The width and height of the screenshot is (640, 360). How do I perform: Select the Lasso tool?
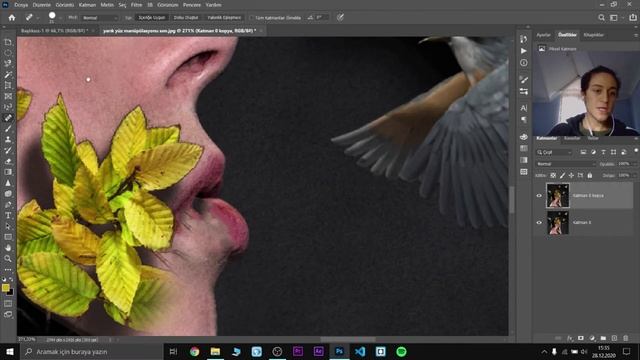tap(8, 64)
